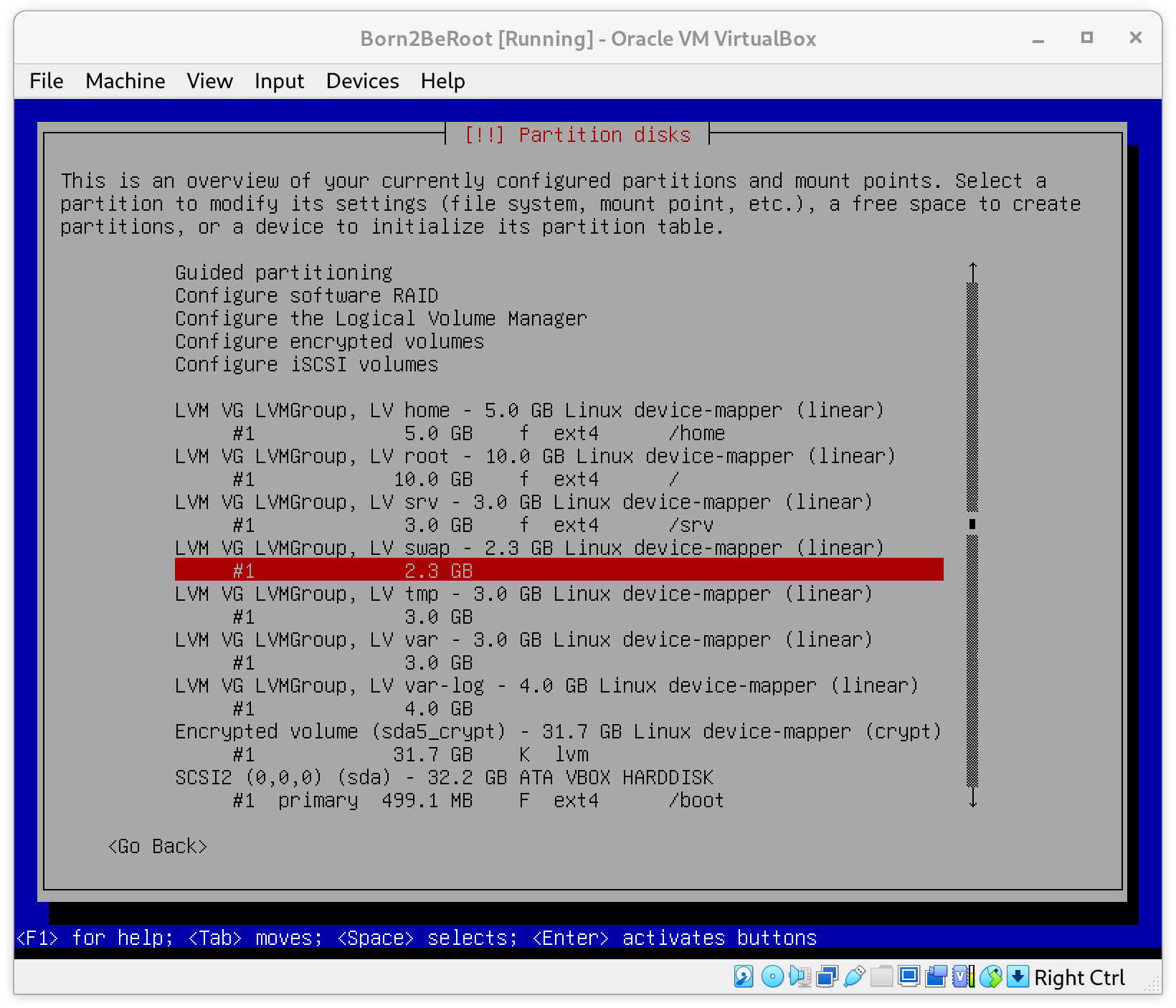Click the scrollbar position marker in partition list

point(972,524)
